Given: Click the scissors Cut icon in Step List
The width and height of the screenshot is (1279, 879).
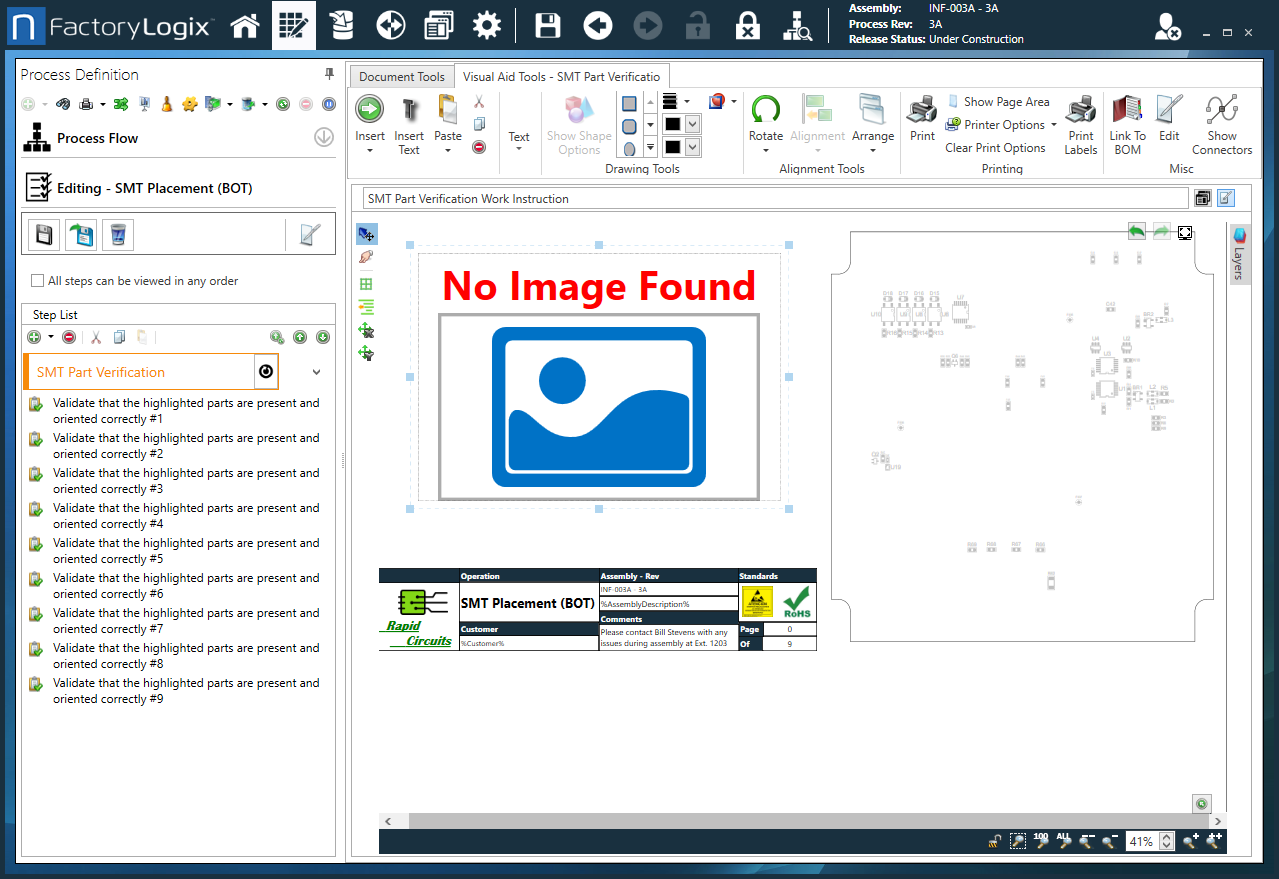Looking at the screenshot, I should (x=95, y=337).
